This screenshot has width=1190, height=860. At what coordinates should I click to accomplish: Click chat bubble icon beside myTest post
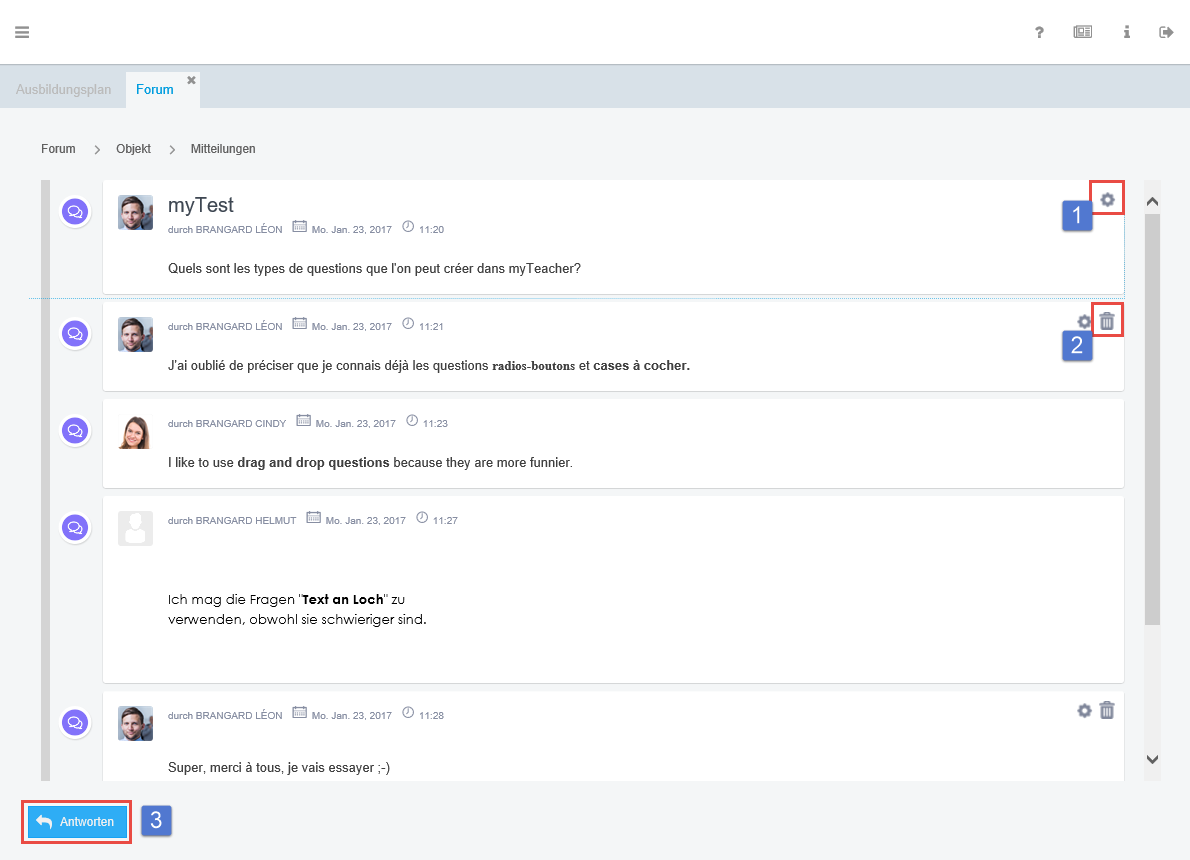(x=75, y=212)
